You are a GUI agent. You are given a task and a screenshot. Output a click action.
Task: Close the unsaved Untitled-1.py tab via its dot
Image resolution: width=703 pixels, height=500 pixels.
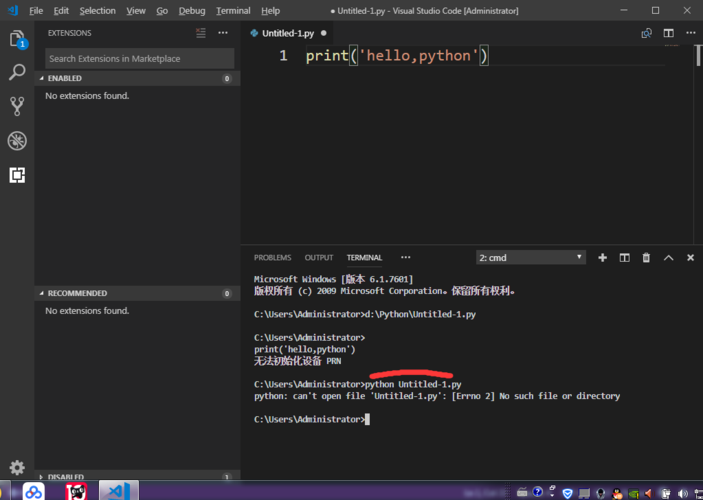tap(324, 33)
